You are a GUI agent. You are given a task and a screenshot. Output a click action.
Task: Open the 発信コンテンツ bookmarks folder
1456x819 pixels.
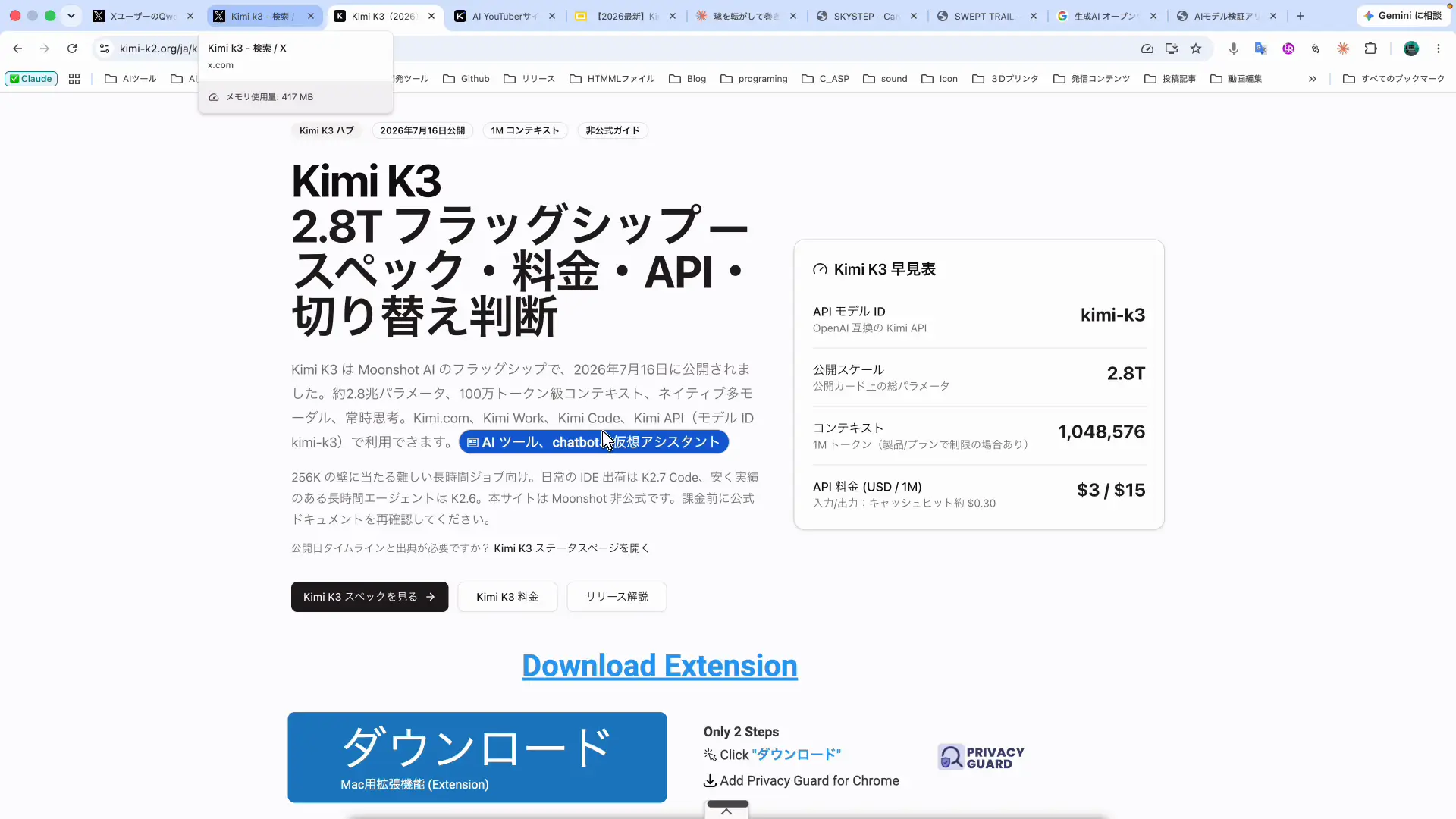1092,79
